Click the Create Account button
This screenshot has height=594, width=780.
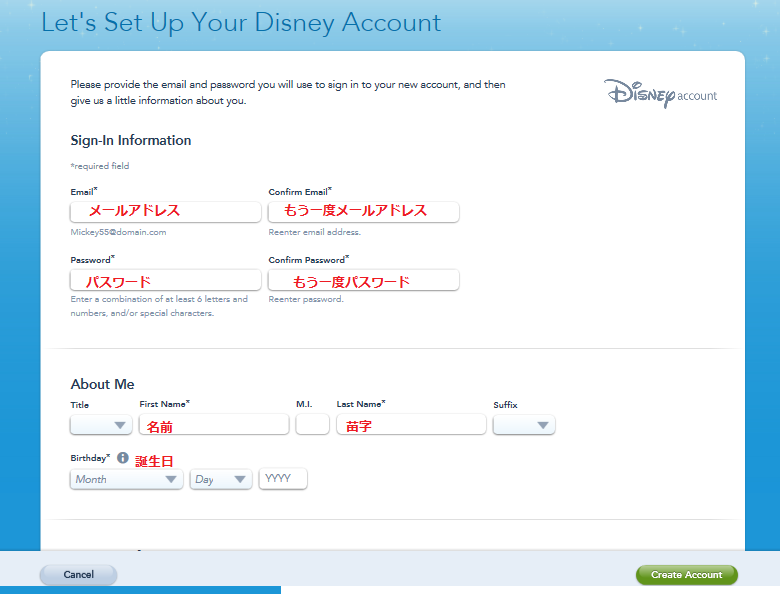(x=686, y=575)
